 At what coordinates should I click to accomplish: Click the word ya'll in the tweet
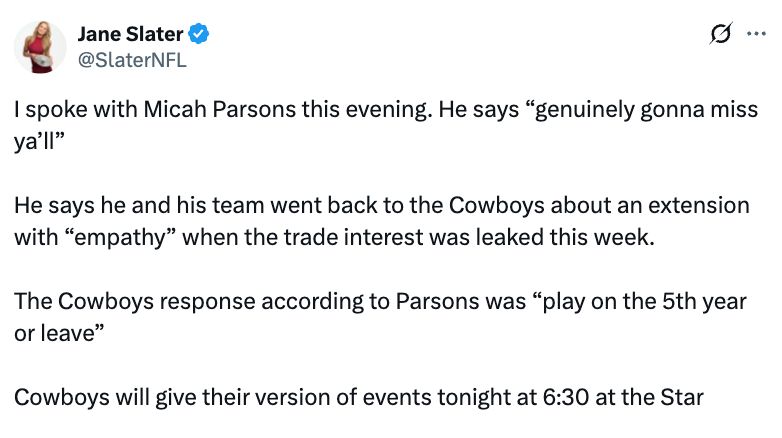click(36, 142)
